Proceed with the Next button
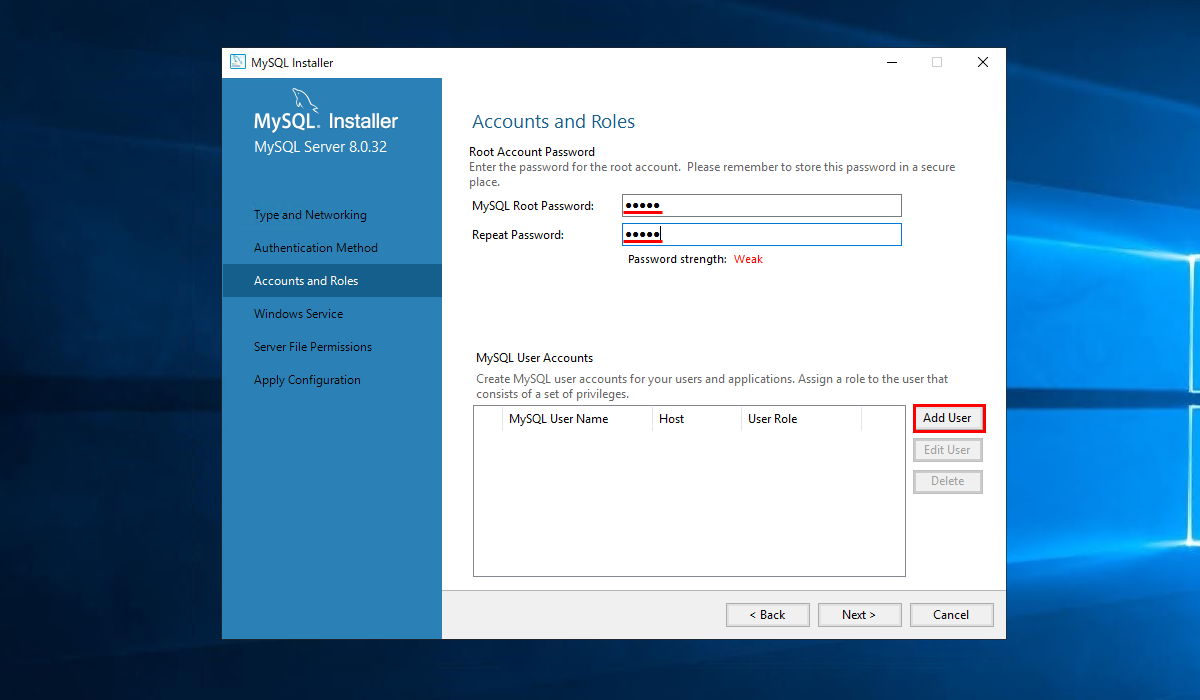The image size is (1200, 700). click(859, 615)
